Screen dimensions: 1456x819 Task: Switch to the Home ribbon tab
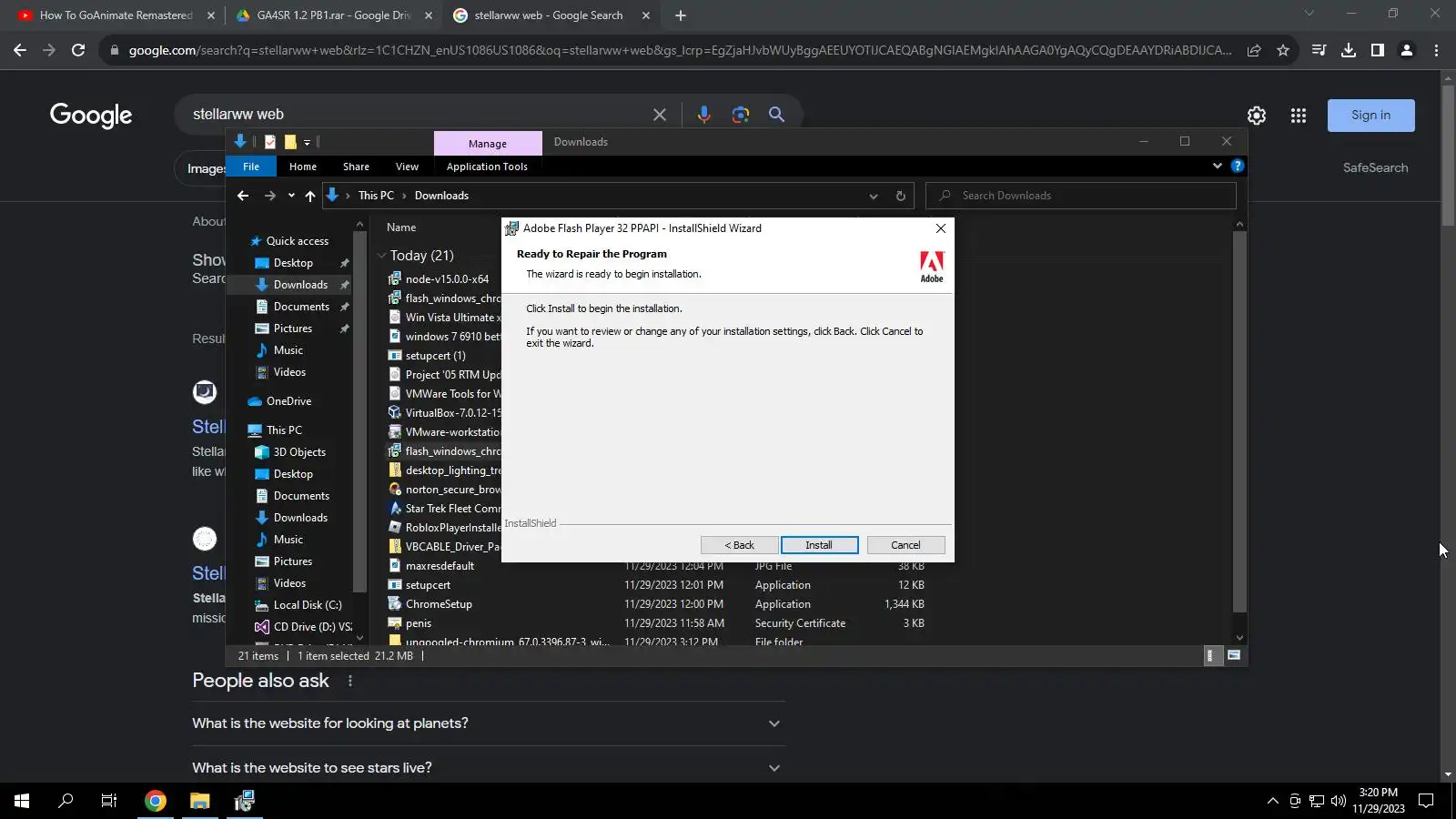pyautogui.click(x=303, y=167)
